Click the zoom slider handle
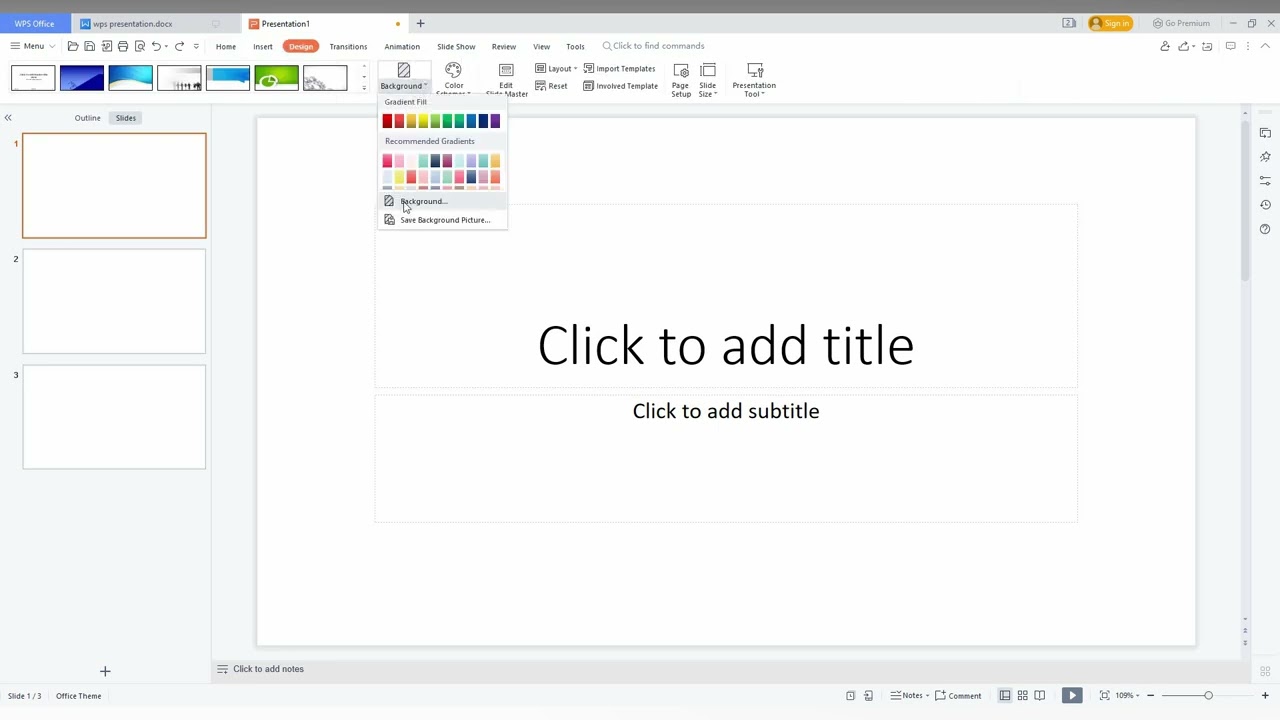 pyautogui.click(x=1208, y=696)
